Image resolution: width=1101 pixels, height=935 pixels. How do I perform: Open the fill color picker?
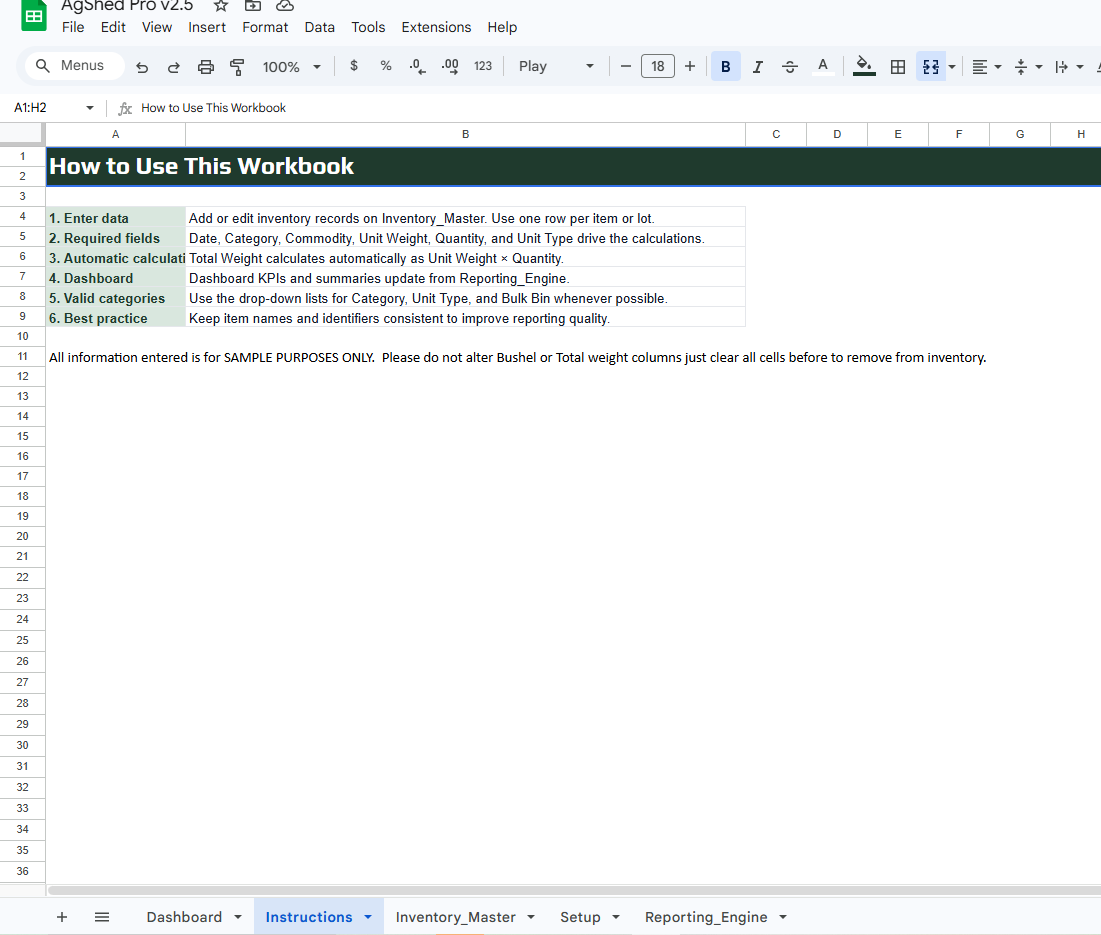click(x=864, y=66)
